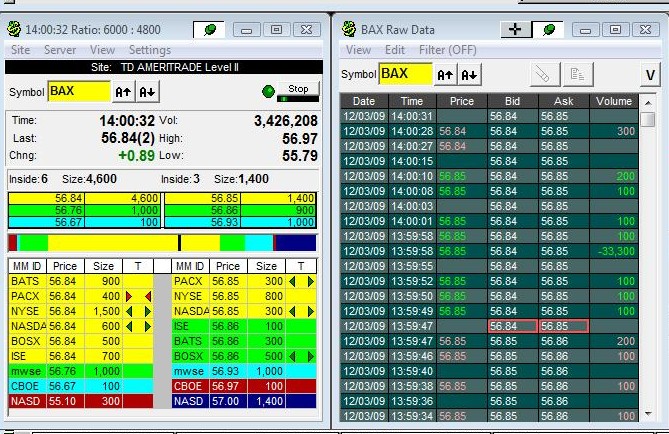Click the 56.93 1,000 ask summary row
The width and height of the screenshot is (669, 434).
(240, 222)
